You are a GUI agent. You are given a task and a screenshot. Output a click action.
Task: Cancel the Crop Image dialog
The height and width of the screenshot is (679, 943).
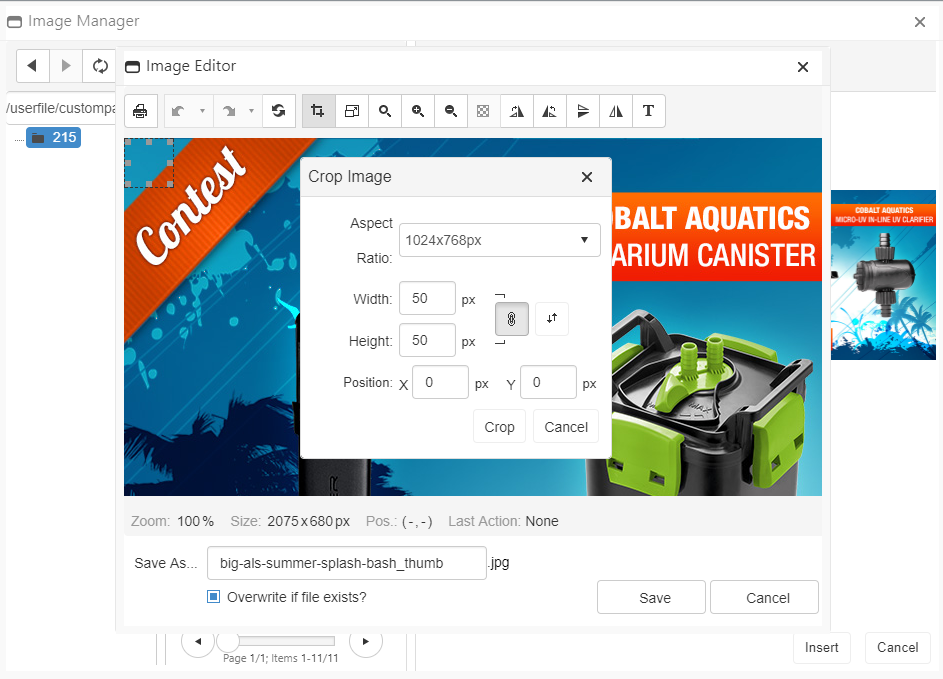[566, 427]
